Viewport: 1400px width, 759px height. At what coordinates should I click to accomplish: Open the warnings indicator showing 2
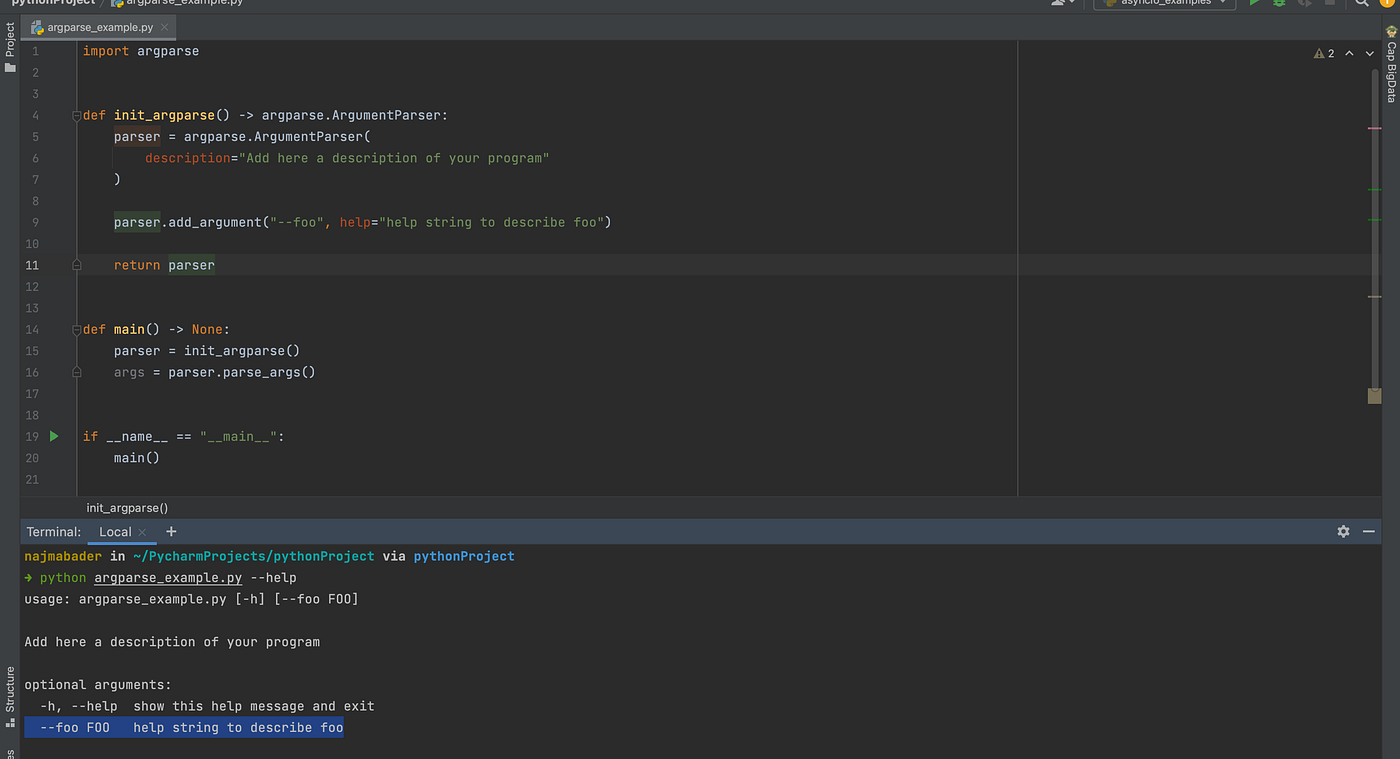point(1324,54)
